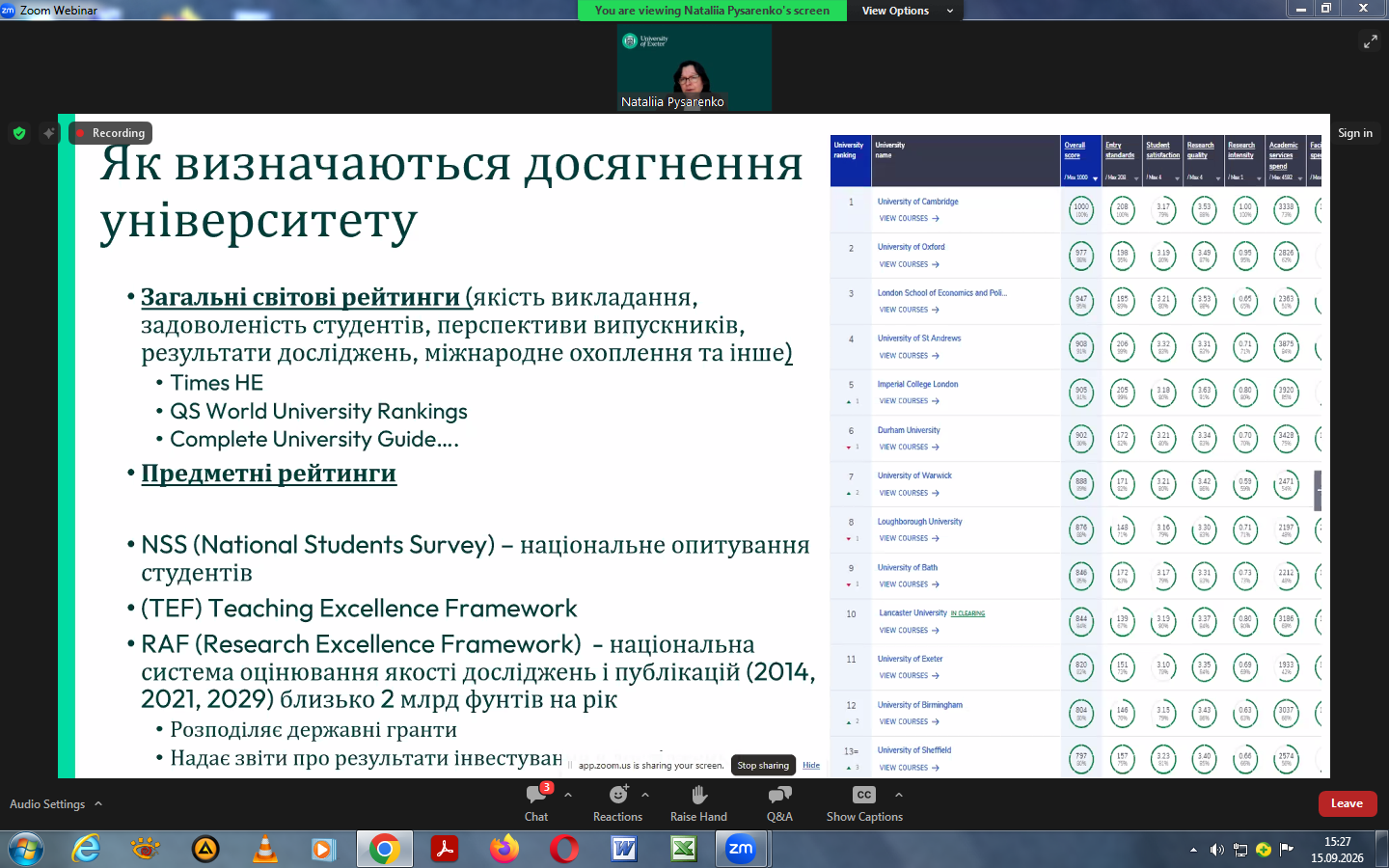Open Microsoft Excel from the taskbar

pyautogui.click(x=684, y=849)
